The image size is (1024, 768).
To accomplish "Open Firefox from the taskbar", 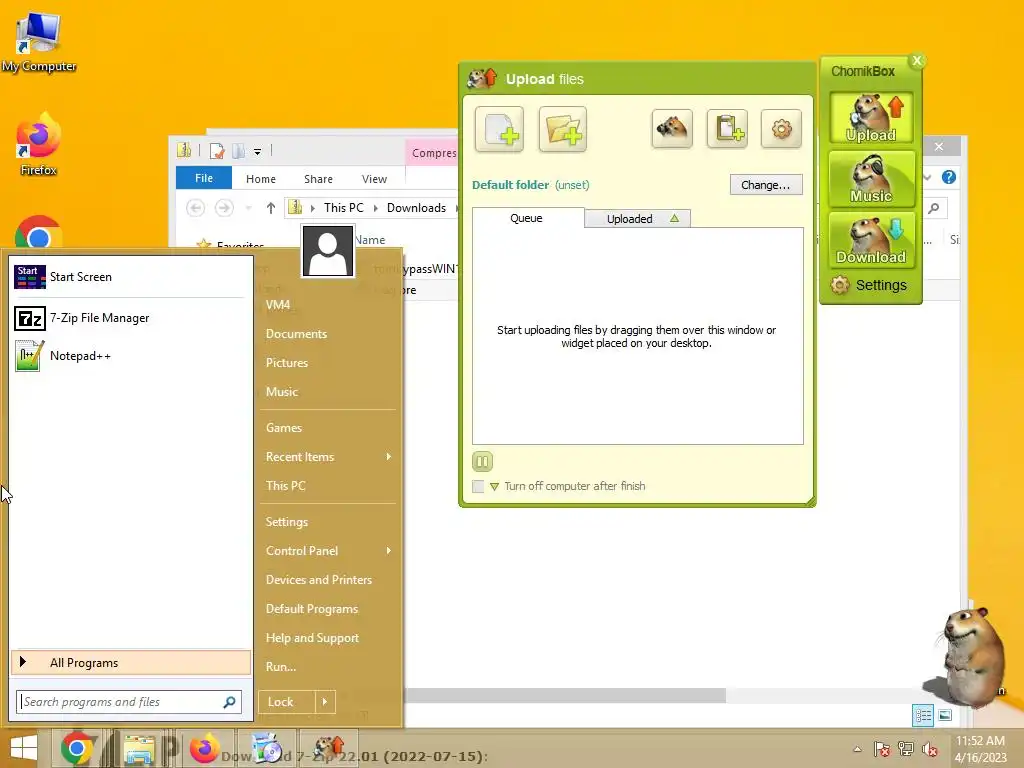I will pyautogui.click(x=204, y=748).
